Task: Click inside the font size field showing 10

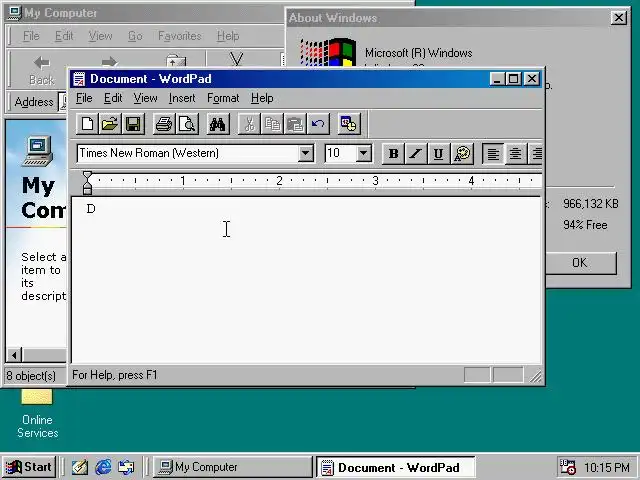Action: (x=340, y=153)
